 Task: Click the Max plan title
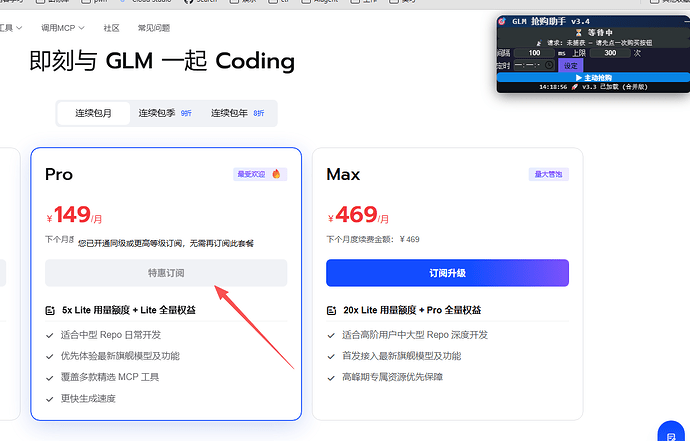343,174
